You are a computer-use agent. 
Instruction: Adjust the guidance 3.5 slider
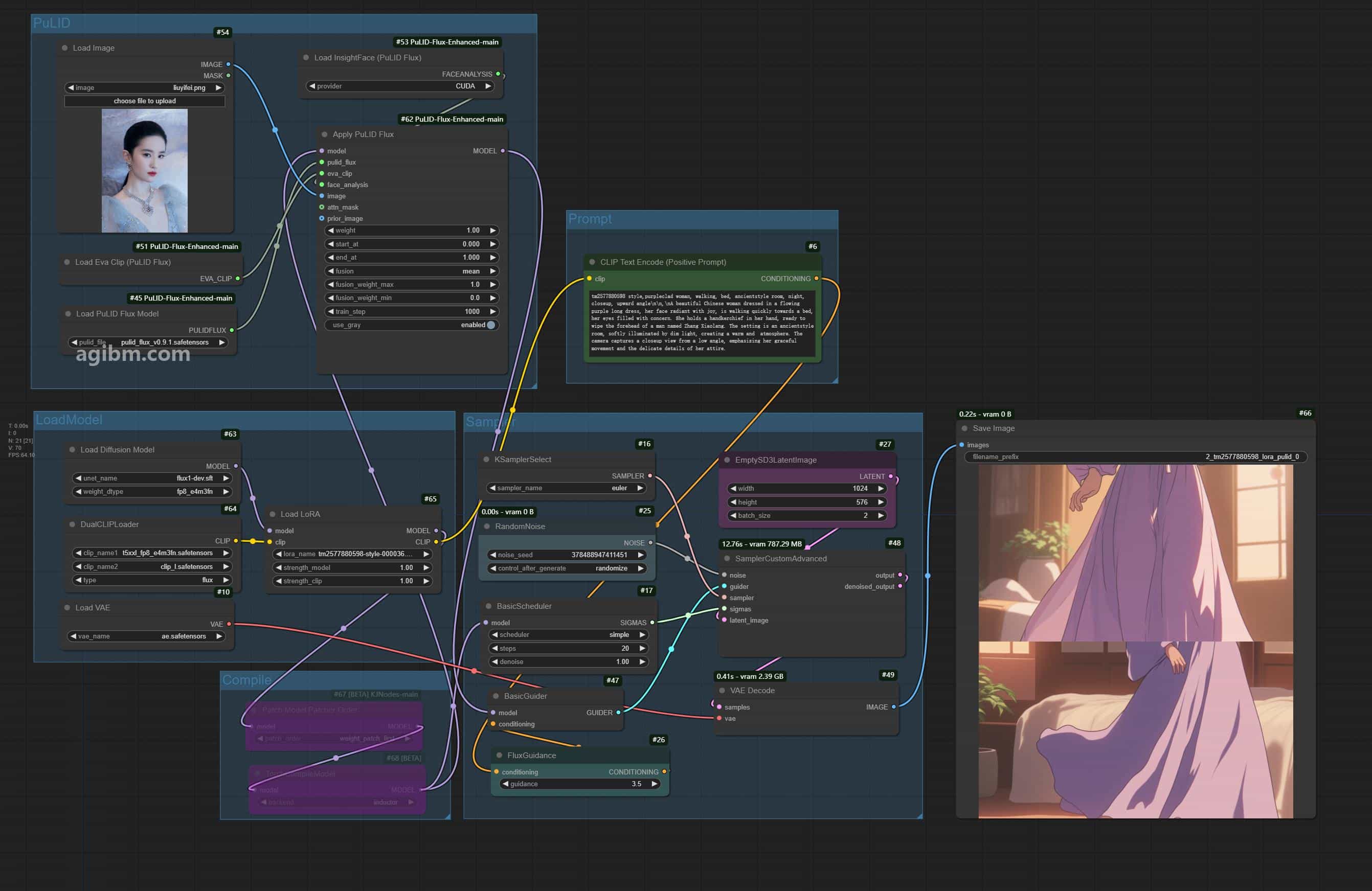tap(580, 784)
